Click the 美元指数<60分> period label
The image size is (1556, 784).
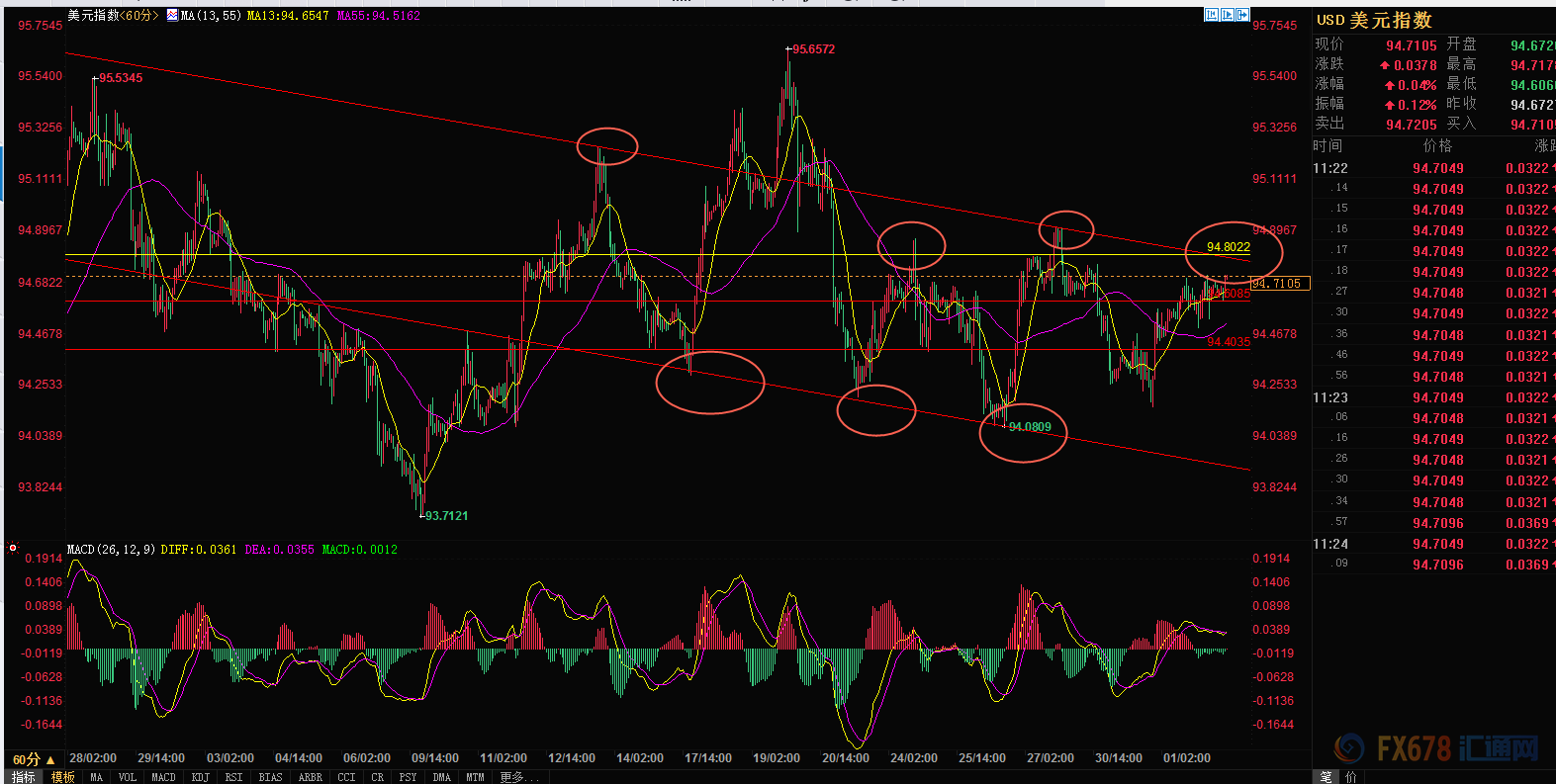pyautogui.click(x=112, y=16)
